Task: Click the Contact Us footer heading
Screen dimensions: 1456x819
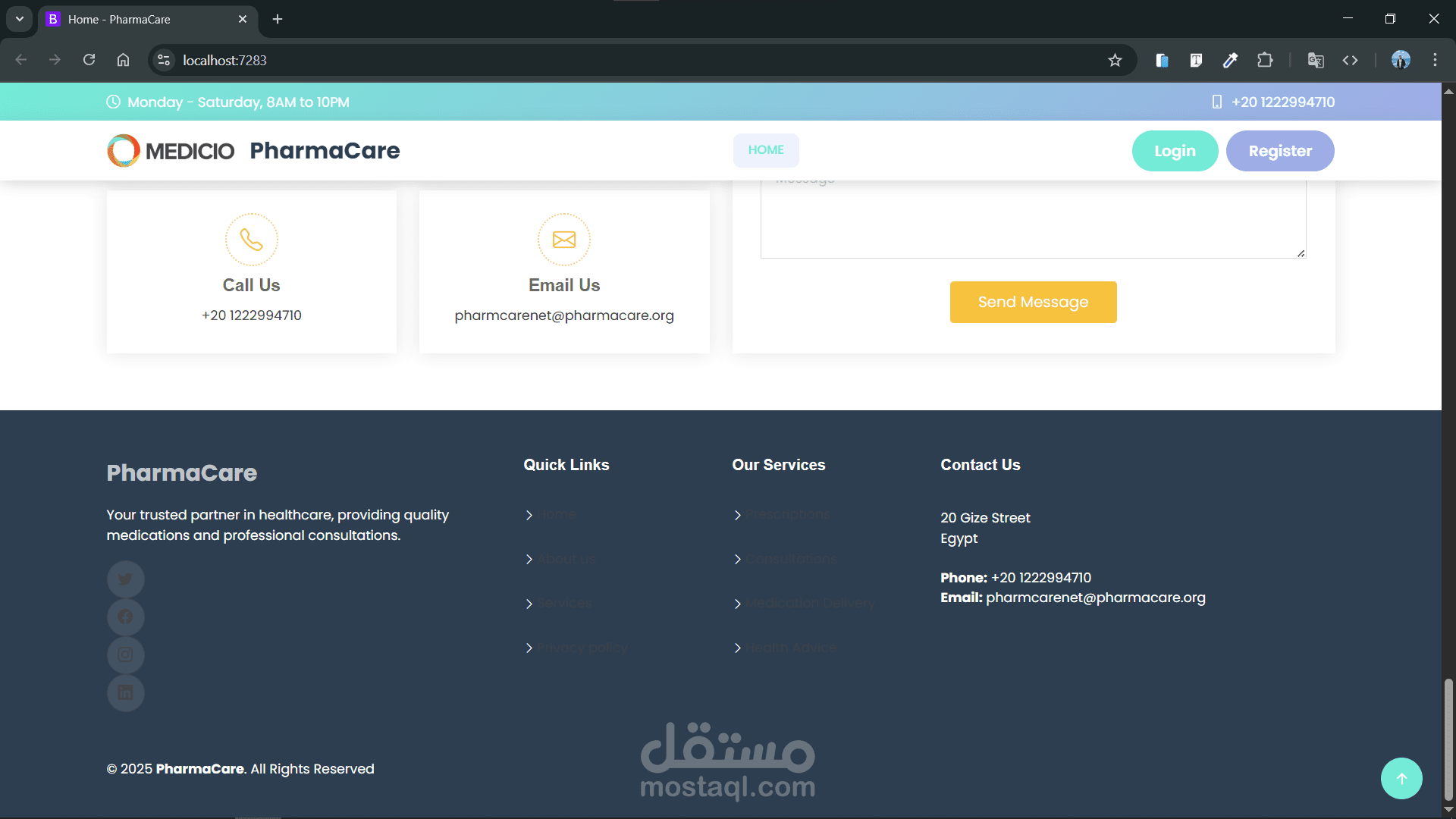Action: [x=981, y=465]
